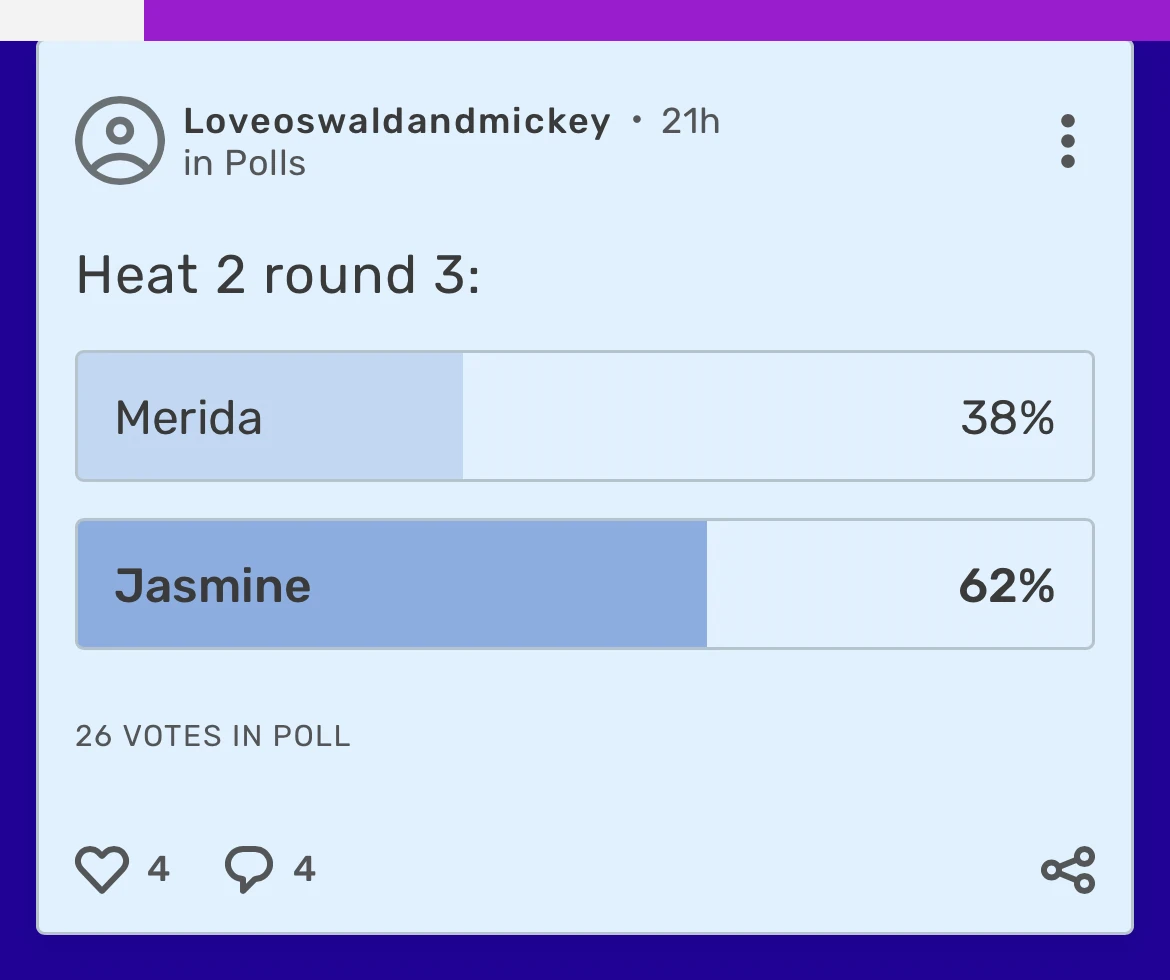The image size is (1170, 980).
Task: Click the comment count beside the bubble
Action: click(x=305, y=869)
